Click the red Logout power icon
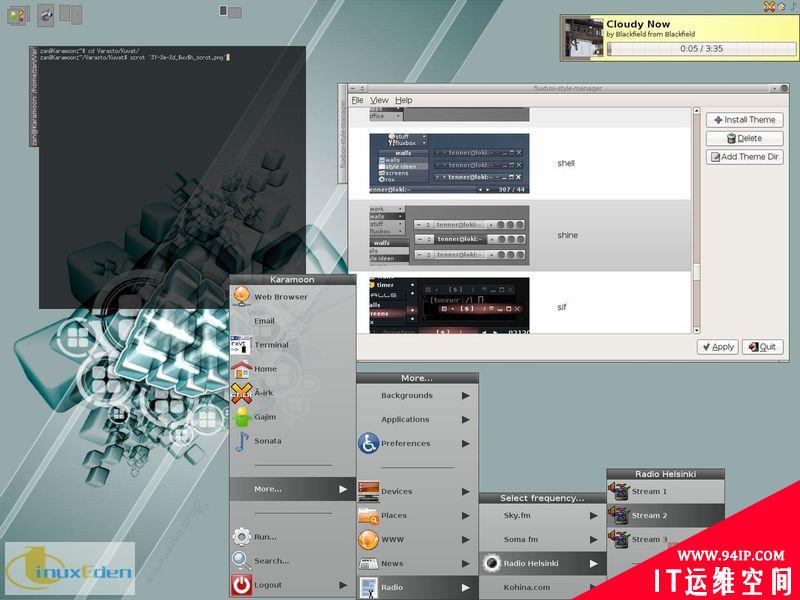 (x=241, y=585)
